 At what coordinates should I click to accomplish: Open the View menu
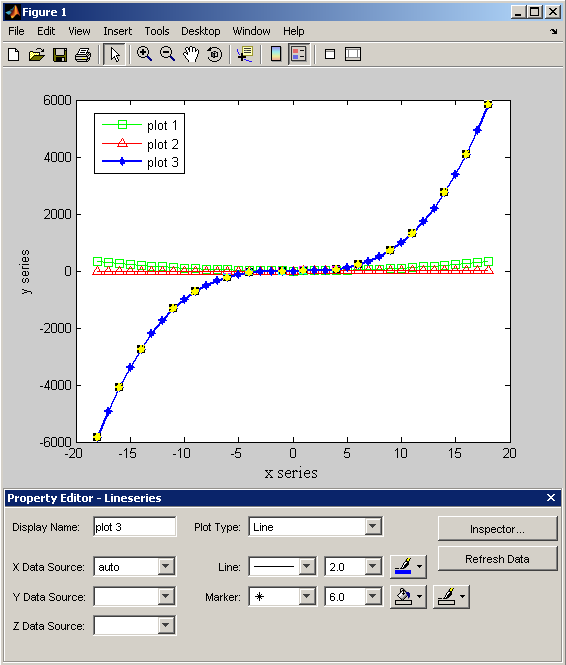(x=79, y=31)
